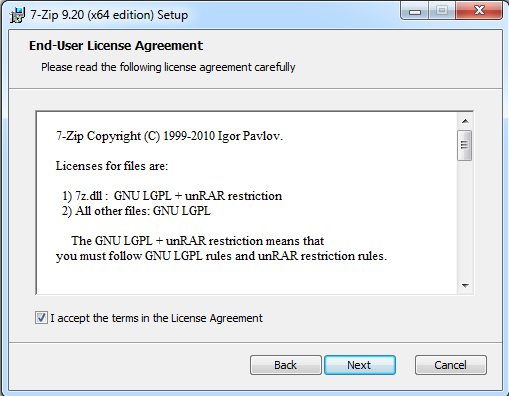Click the license scrollbar thumb grip
This screenshot has width=509, height=396.
465,145
